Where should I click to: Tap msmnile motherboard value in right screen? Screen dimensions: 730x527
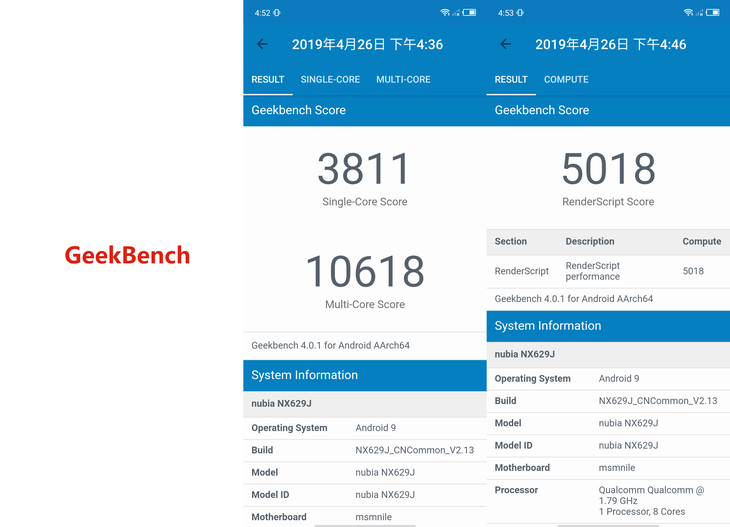[x=617, y=467]
